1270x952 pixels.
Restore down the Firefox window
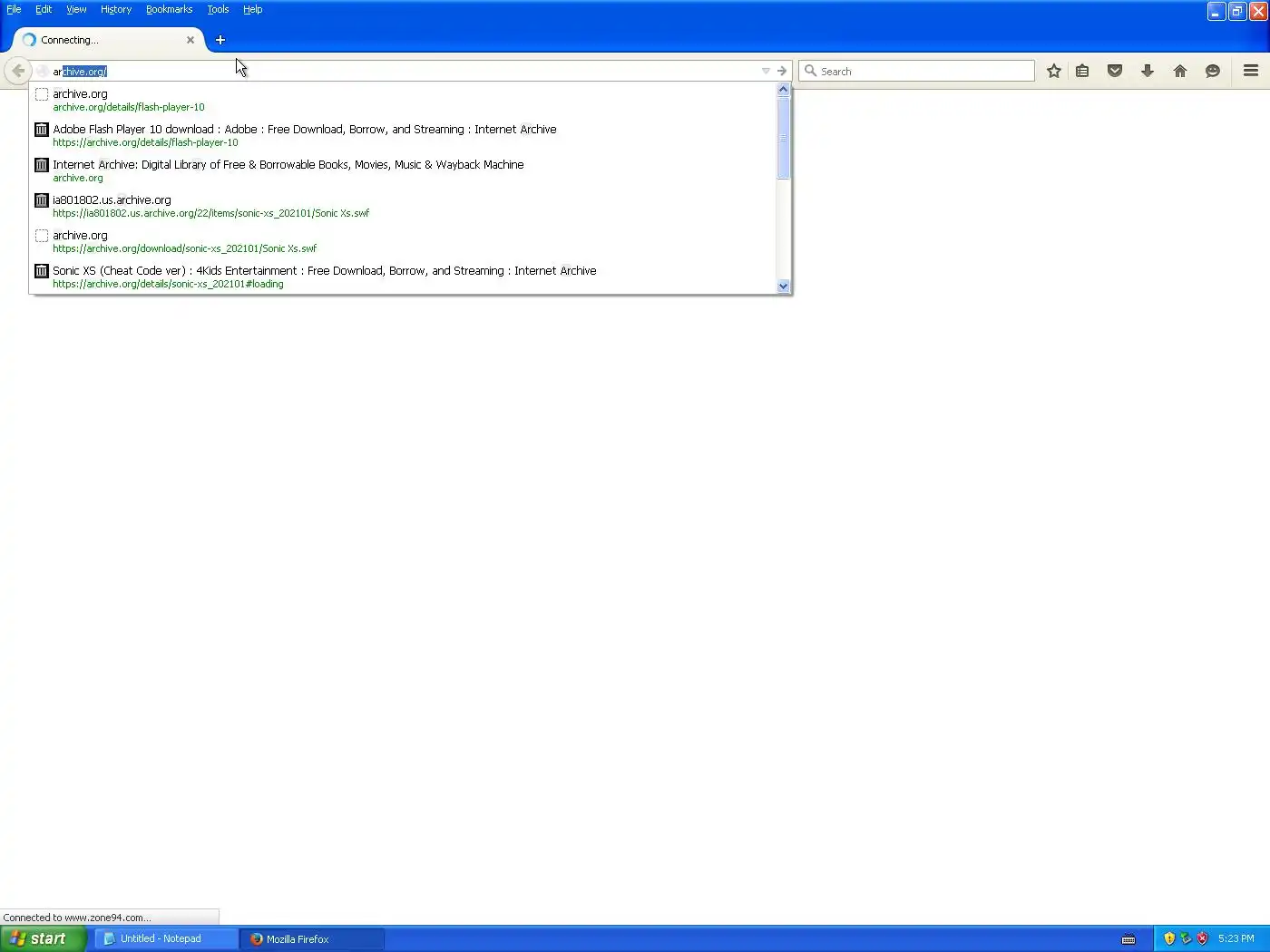(x=1237, y=11)
